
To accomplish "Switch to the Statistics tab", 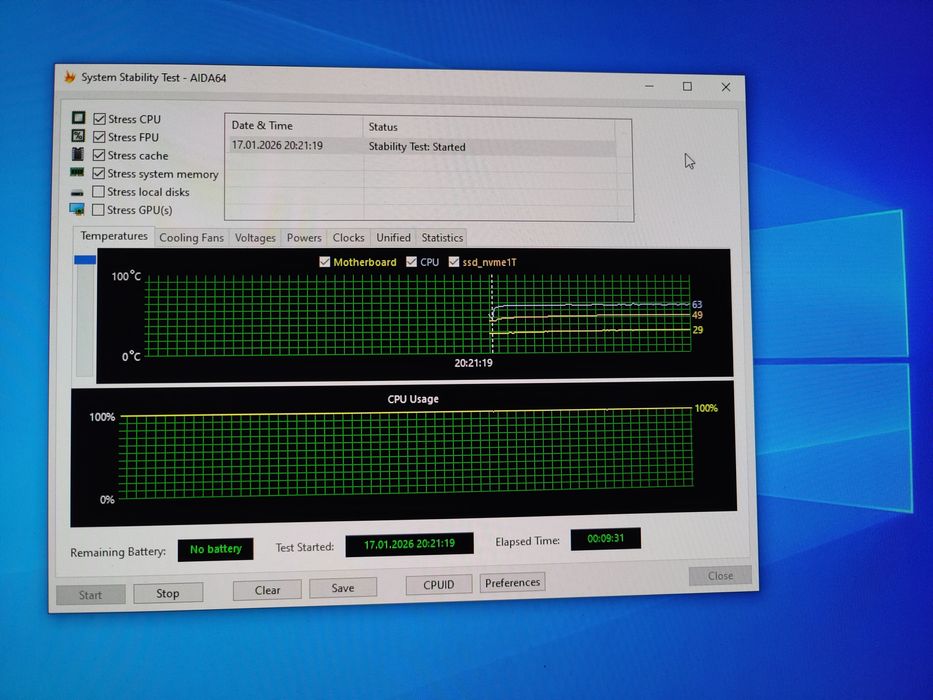I will point(442,238).
